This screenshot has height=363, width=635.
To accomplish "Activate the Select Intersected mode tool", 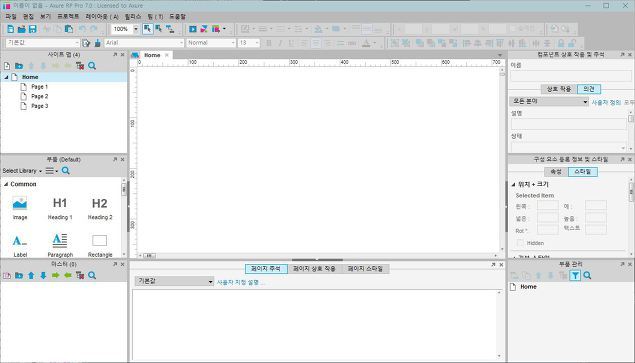I will 147,29.
